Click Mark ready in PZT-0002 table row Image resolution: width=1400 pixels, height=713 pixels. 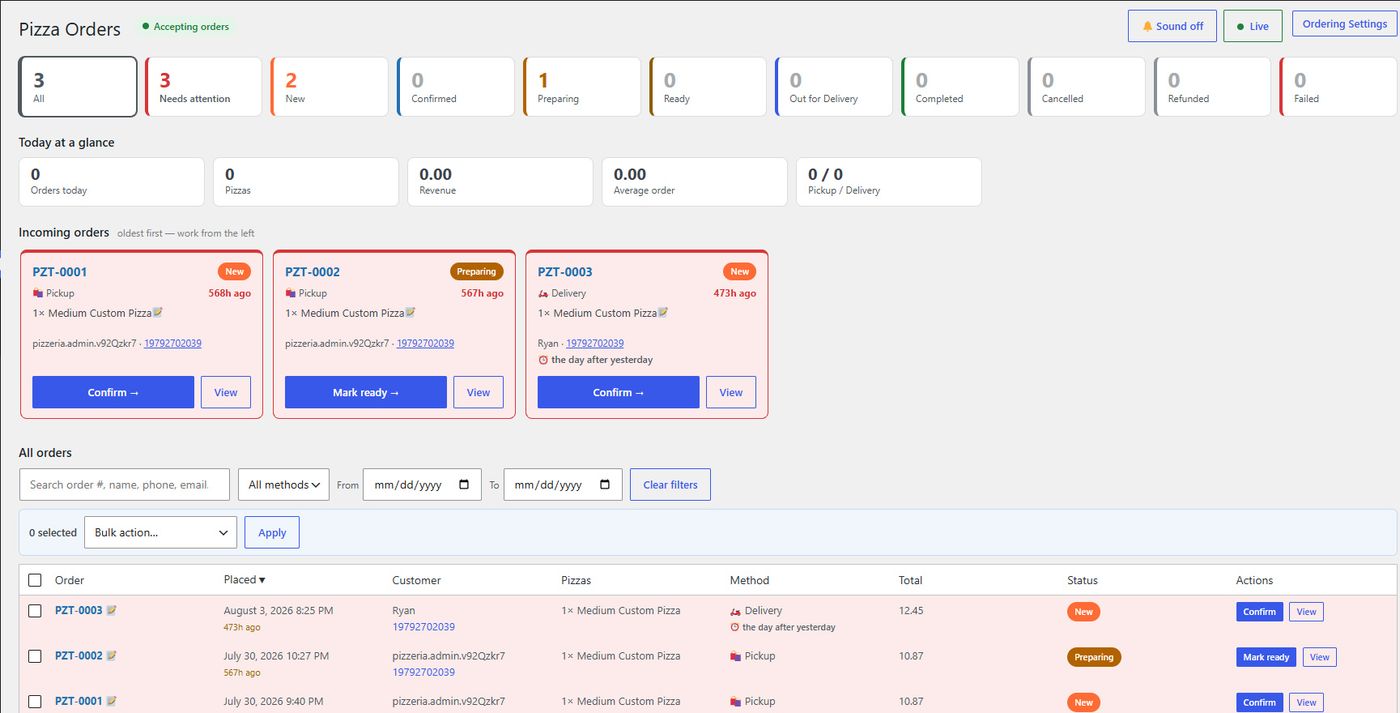click(x=1266, y=657)
